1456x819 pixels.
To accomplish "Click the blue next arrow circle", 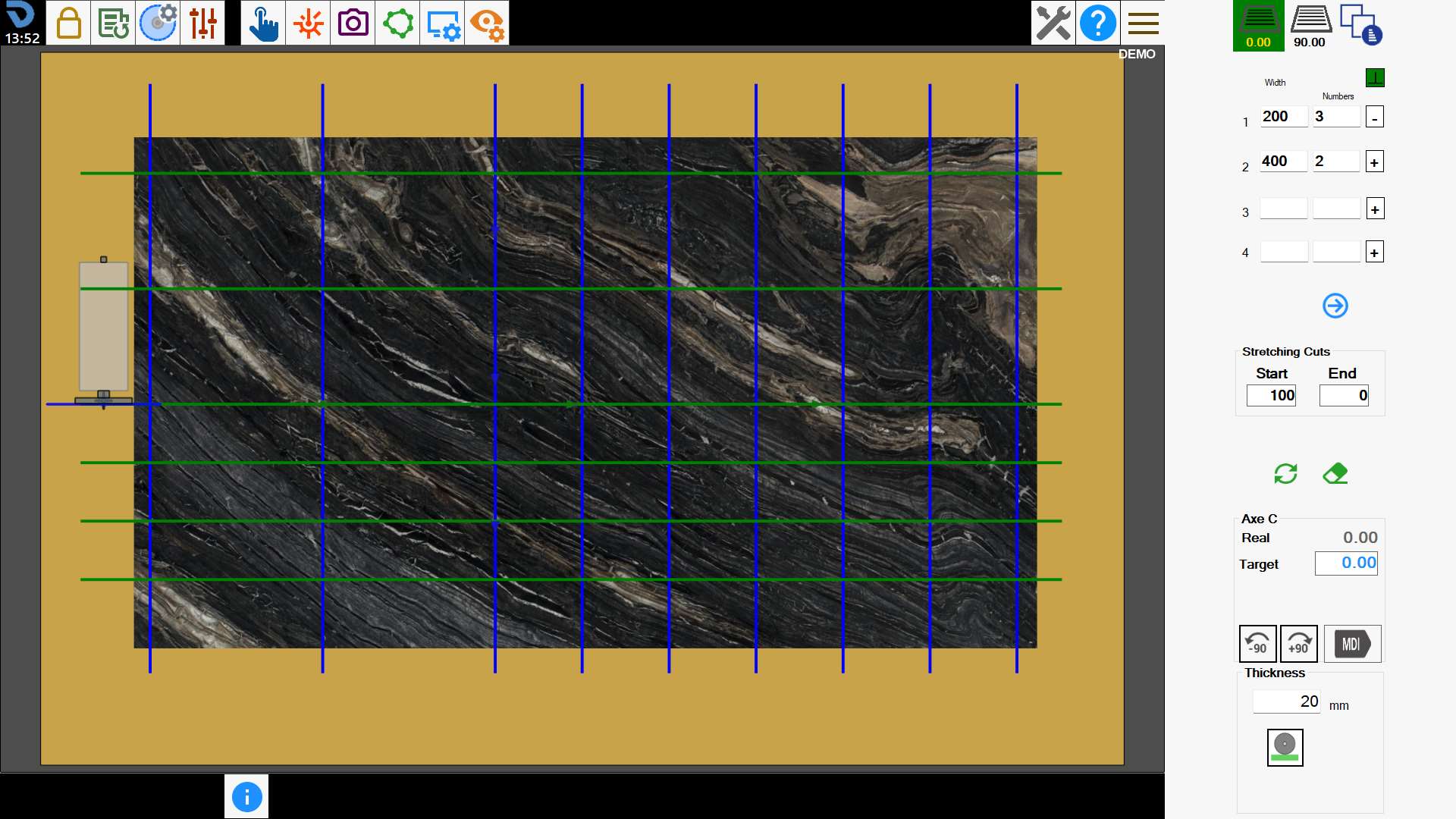I will coord(1335,306).
